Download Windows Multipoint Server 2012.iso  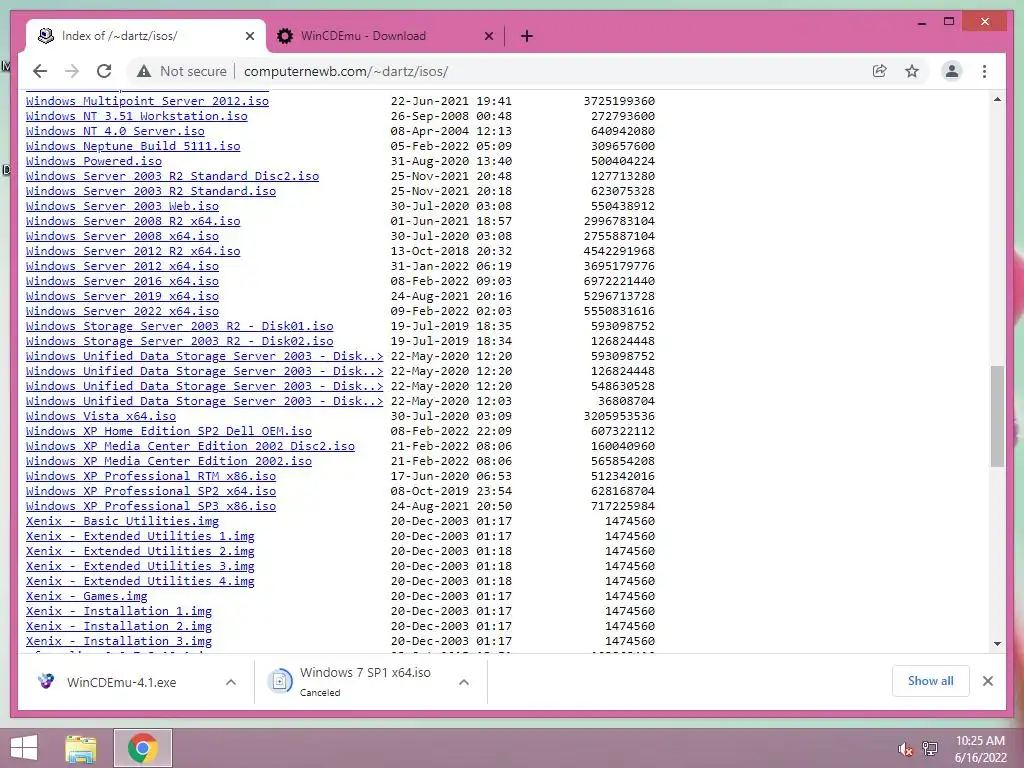pos(147,101)
